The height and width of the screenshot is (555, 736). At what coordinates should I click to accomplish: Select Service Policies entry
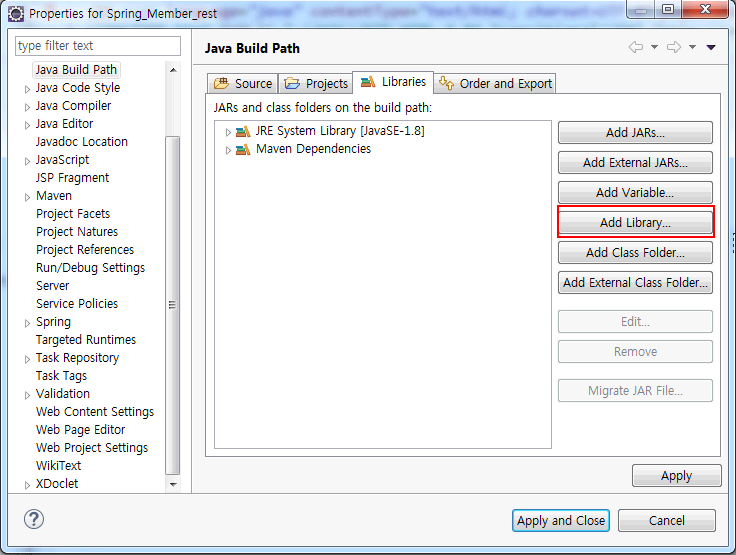coord(77,304)
